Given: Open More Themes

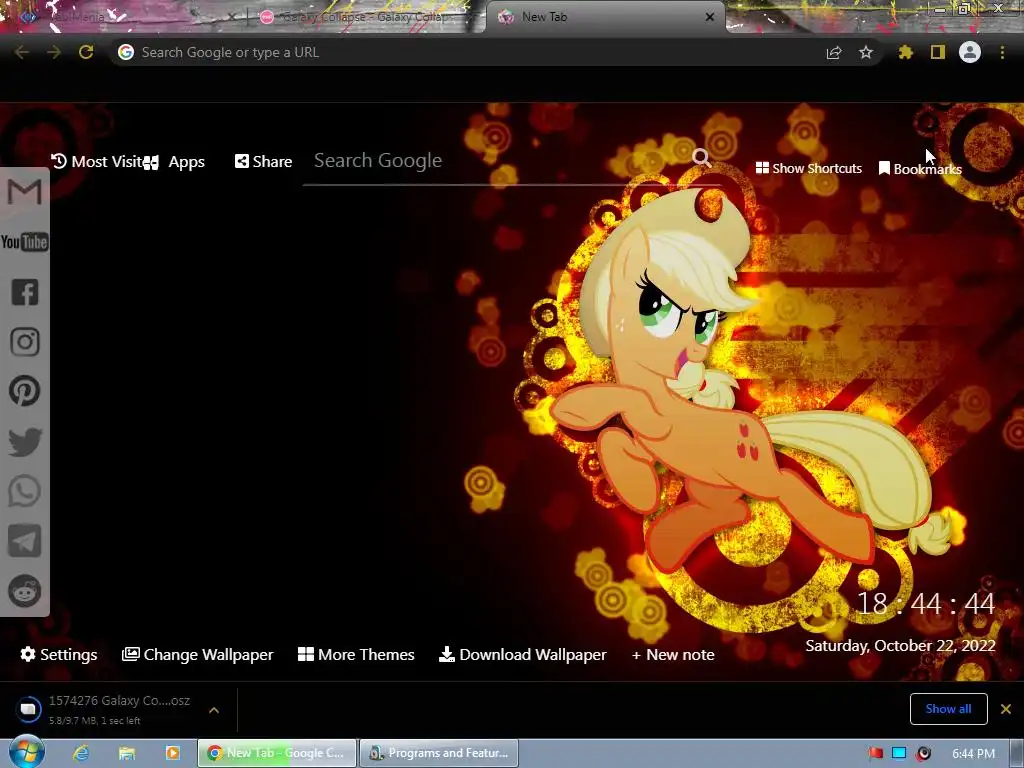Looking at the screenshot, I should [356, 654].
